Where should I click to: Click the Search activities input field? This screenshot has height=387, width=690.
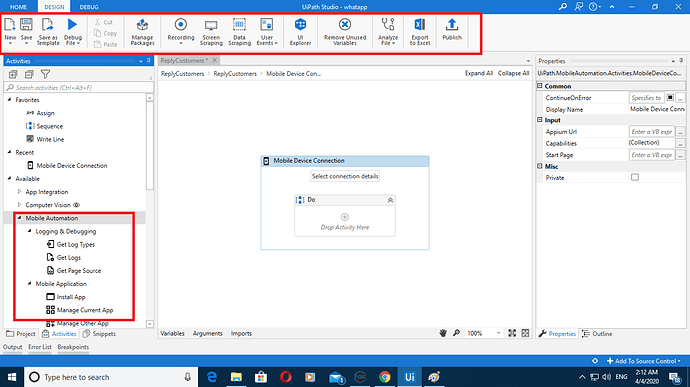pyautogui.click(x=79, y=88)
